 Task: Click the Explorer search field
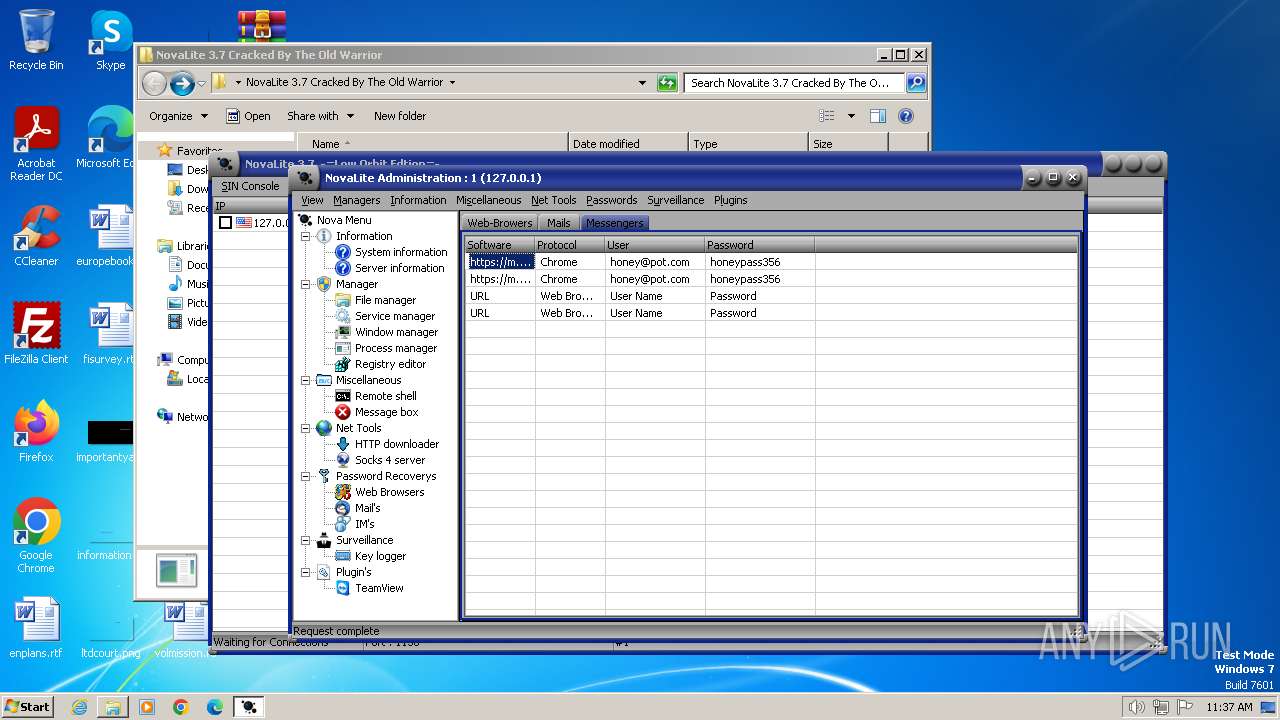pos(794,83)
